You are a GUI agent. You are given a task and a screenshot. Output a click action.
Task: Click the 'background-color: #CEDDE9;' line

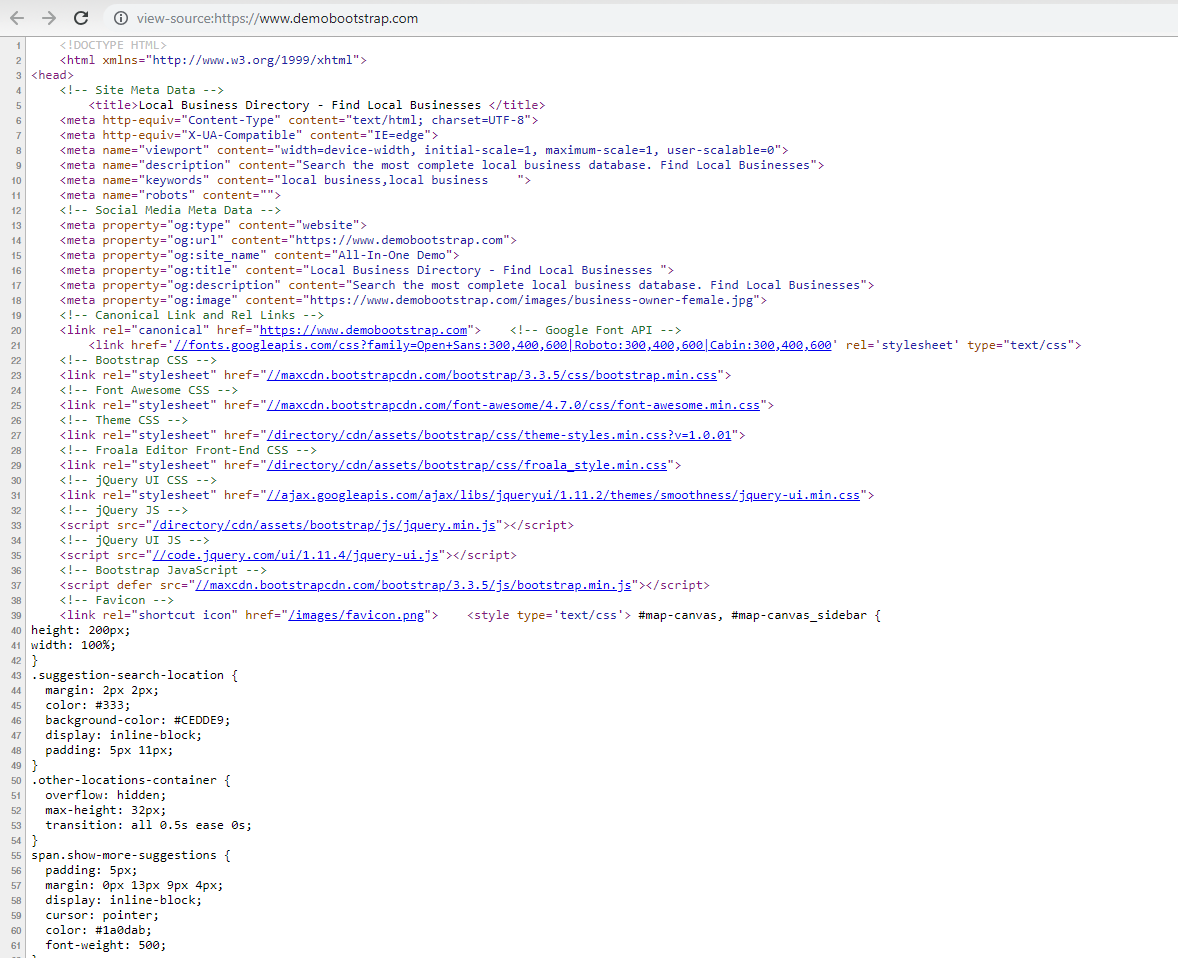coord(138,721)
